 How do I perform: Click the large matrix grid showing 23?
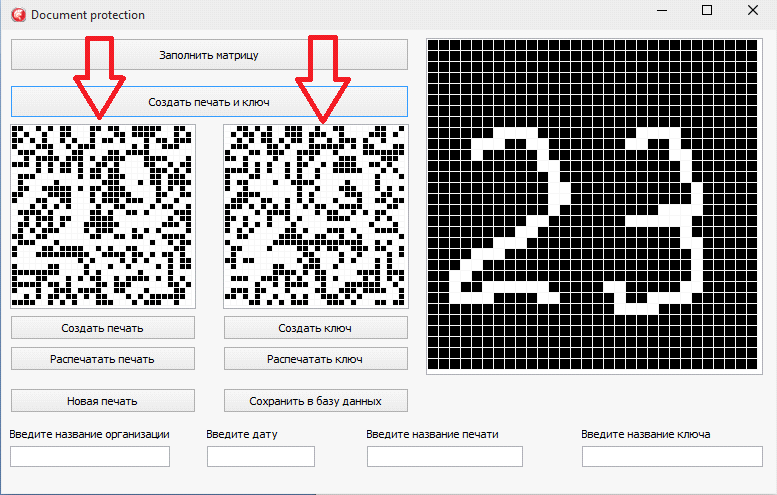click(594, 206)
